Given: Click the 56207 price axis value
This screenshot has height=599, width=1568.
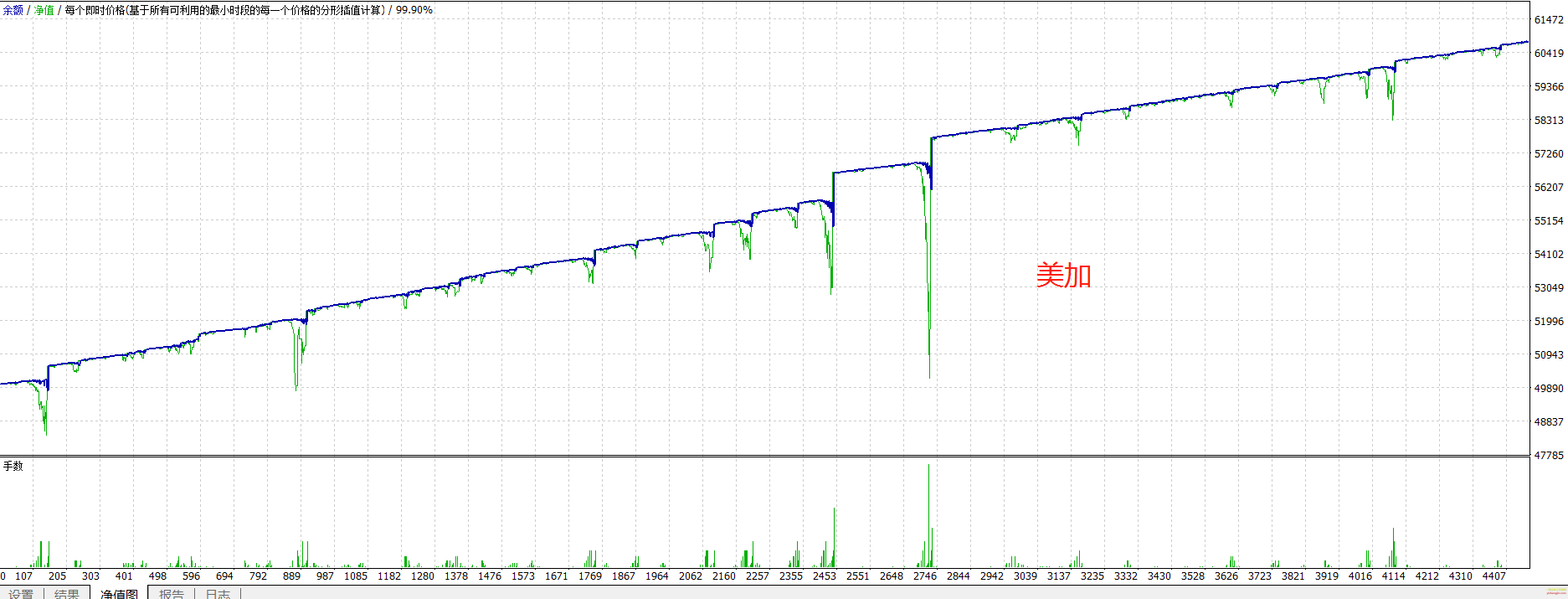Looking at the screenshot, I should pos(1549,187).
